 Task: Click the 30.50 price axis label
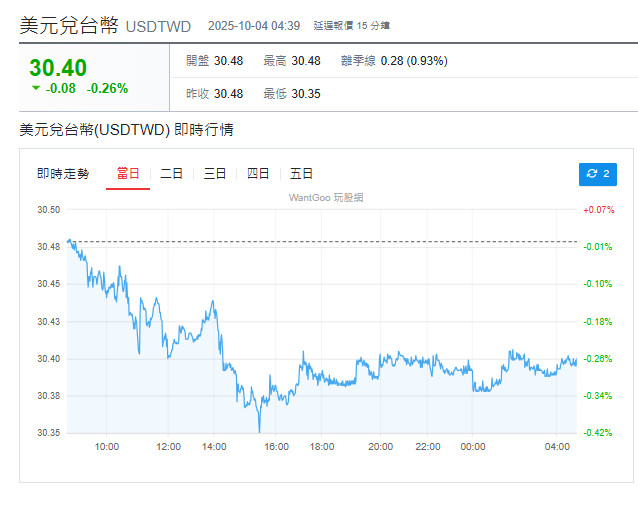coord(48,210)
